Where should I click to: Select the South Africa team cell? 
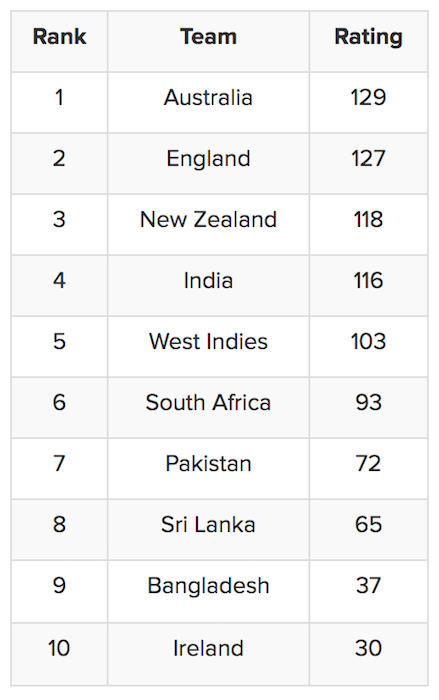[209, 408]
